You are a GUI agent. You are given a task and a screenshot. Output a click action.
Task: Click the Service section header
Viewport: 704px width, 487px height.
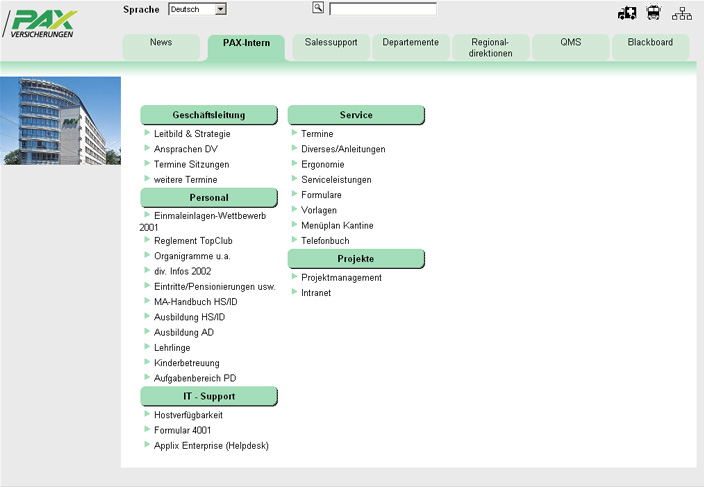pyautogui.click(x=356, y=115)
